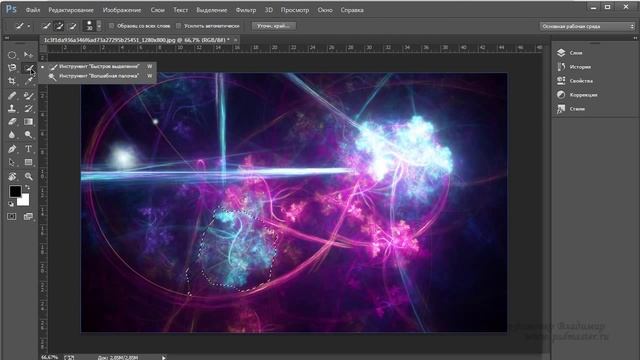Select the Blur tool
Viewport: 640px width, 360px height.
[x=12, y=135]
